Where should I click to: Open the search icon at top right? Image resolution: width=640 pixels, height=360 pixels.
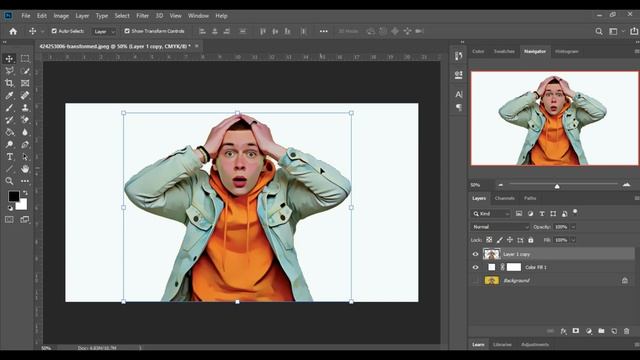pos(599,31)
